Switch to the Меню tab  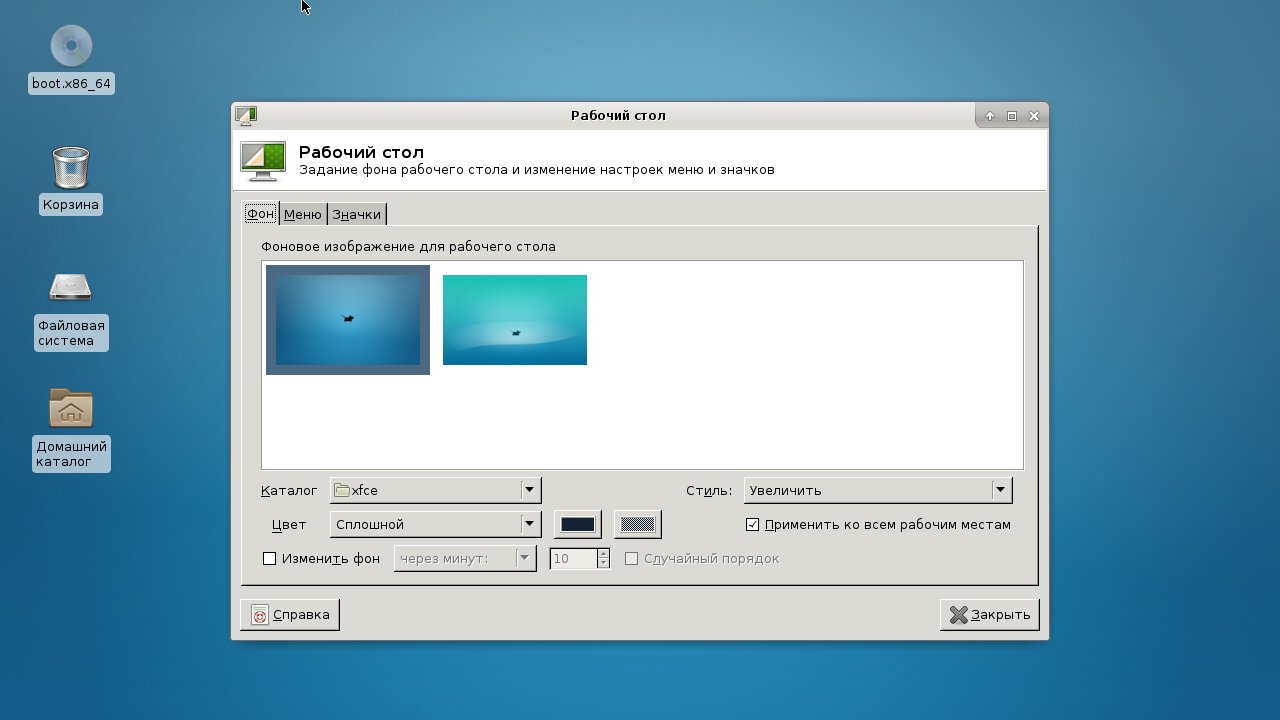[302, 214]
